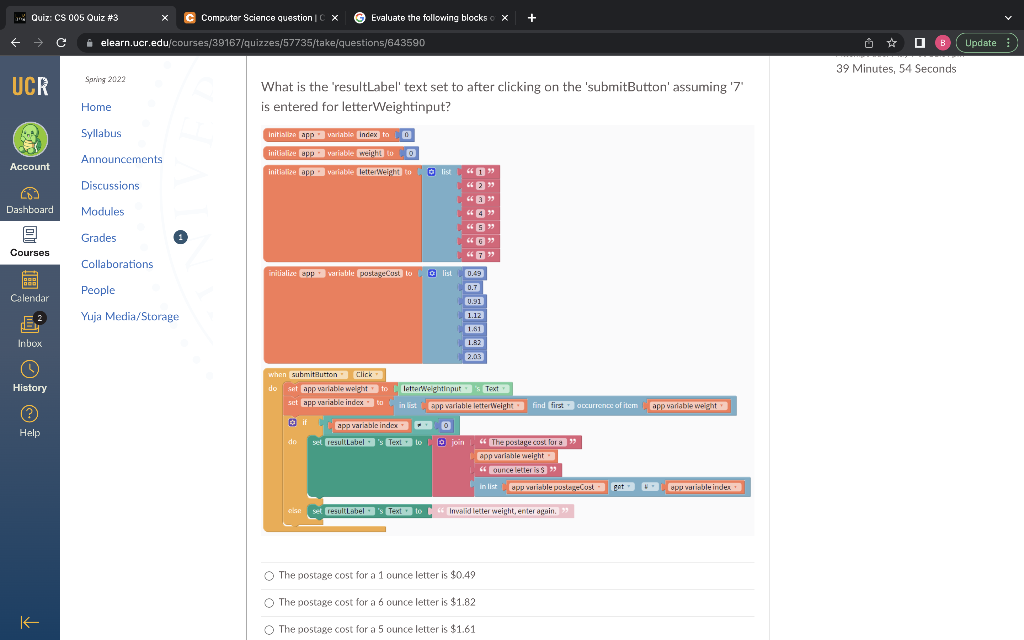Open the Chrome Update menu button
Screen dimensions: 1024x640
987,43
